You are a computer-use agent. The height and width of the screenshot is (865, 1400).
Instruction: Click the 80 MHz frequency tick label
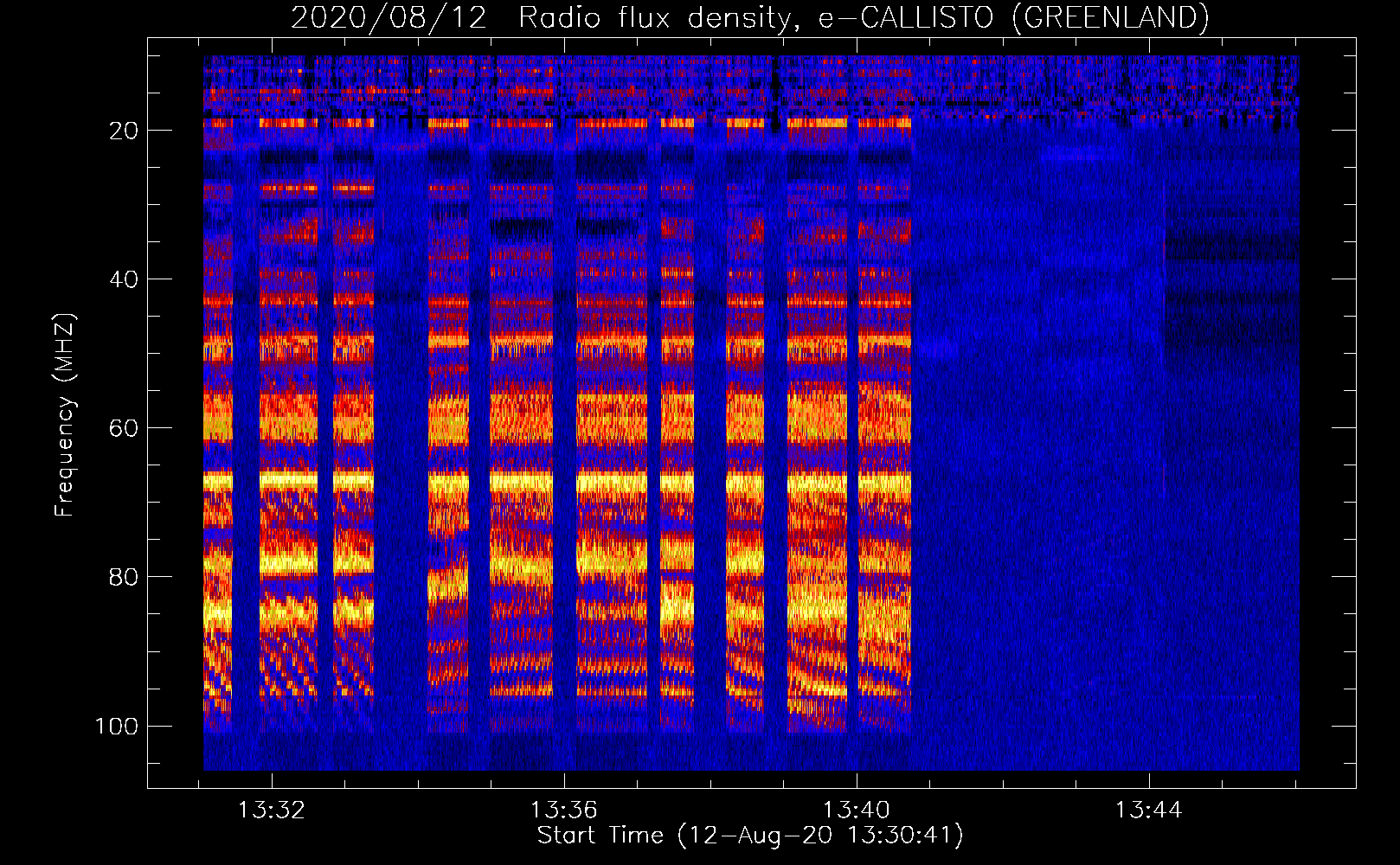[x=124, y=577]
